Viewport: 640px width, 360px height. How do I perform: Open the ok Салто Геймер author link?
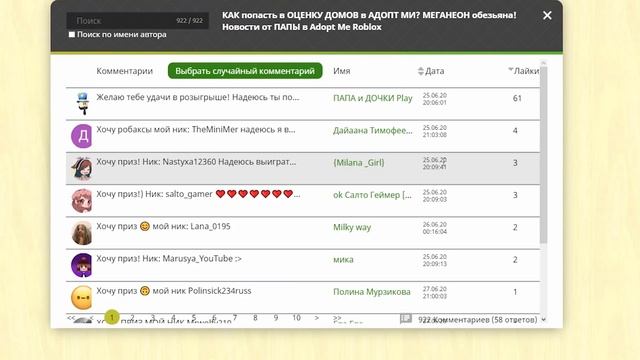372,195
